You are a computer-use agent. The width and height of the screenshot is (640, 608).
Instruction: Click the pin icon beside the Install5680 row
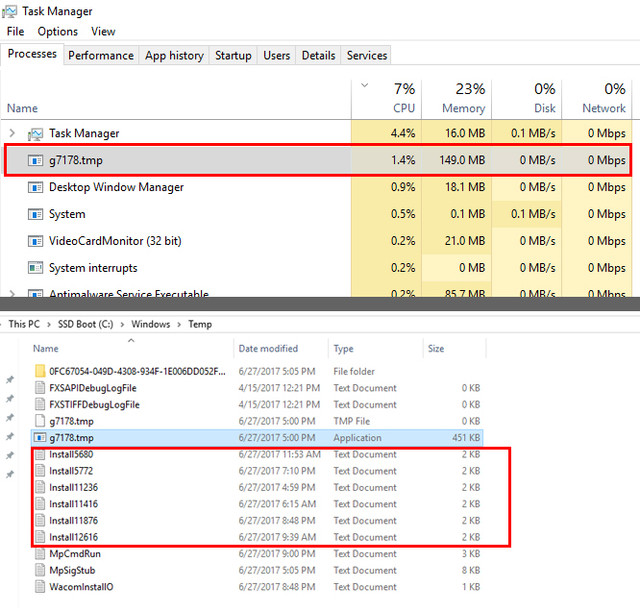pos(10,455)
